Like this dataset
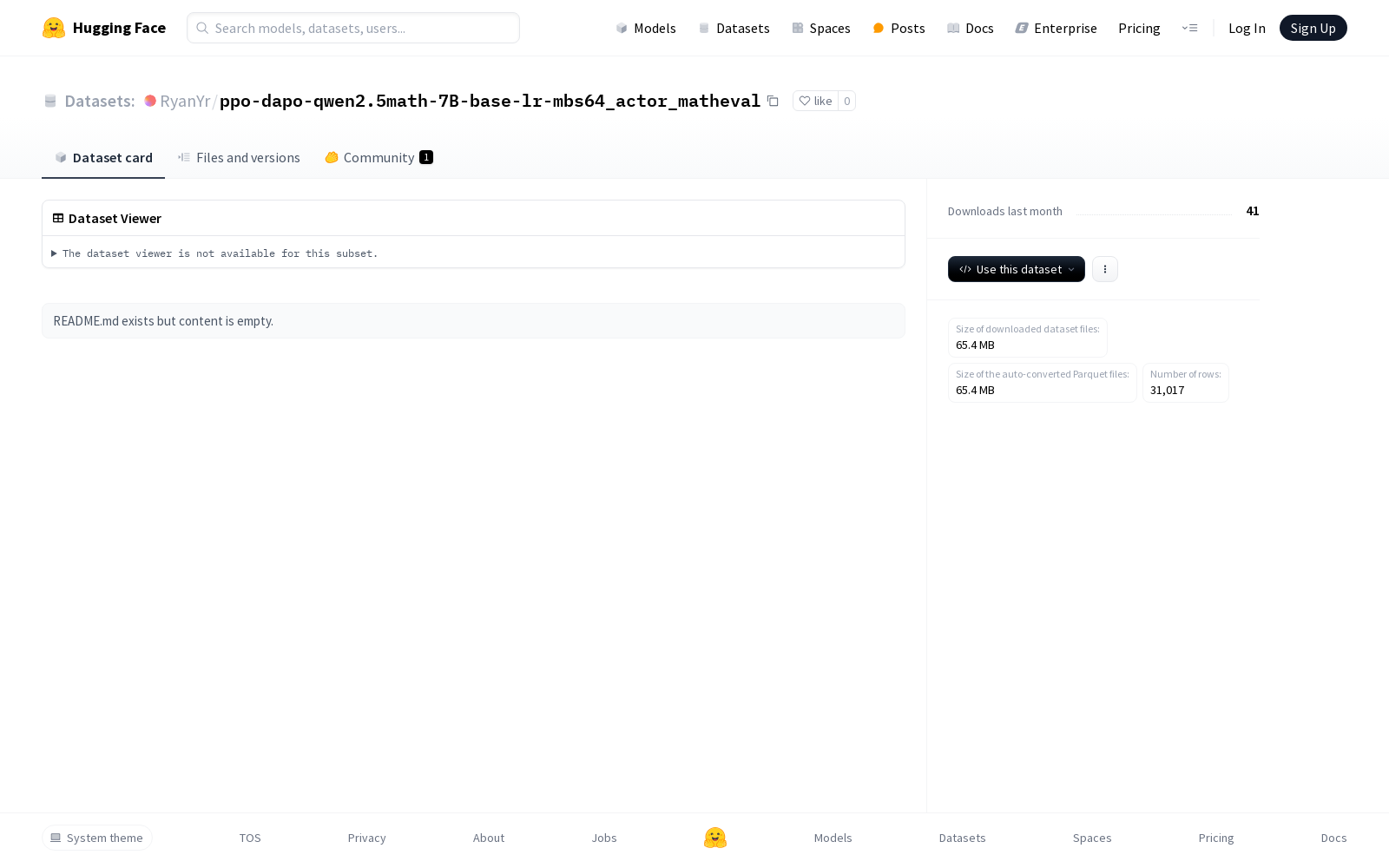This screenshot has height=868, width=1389. coord(815,101)
